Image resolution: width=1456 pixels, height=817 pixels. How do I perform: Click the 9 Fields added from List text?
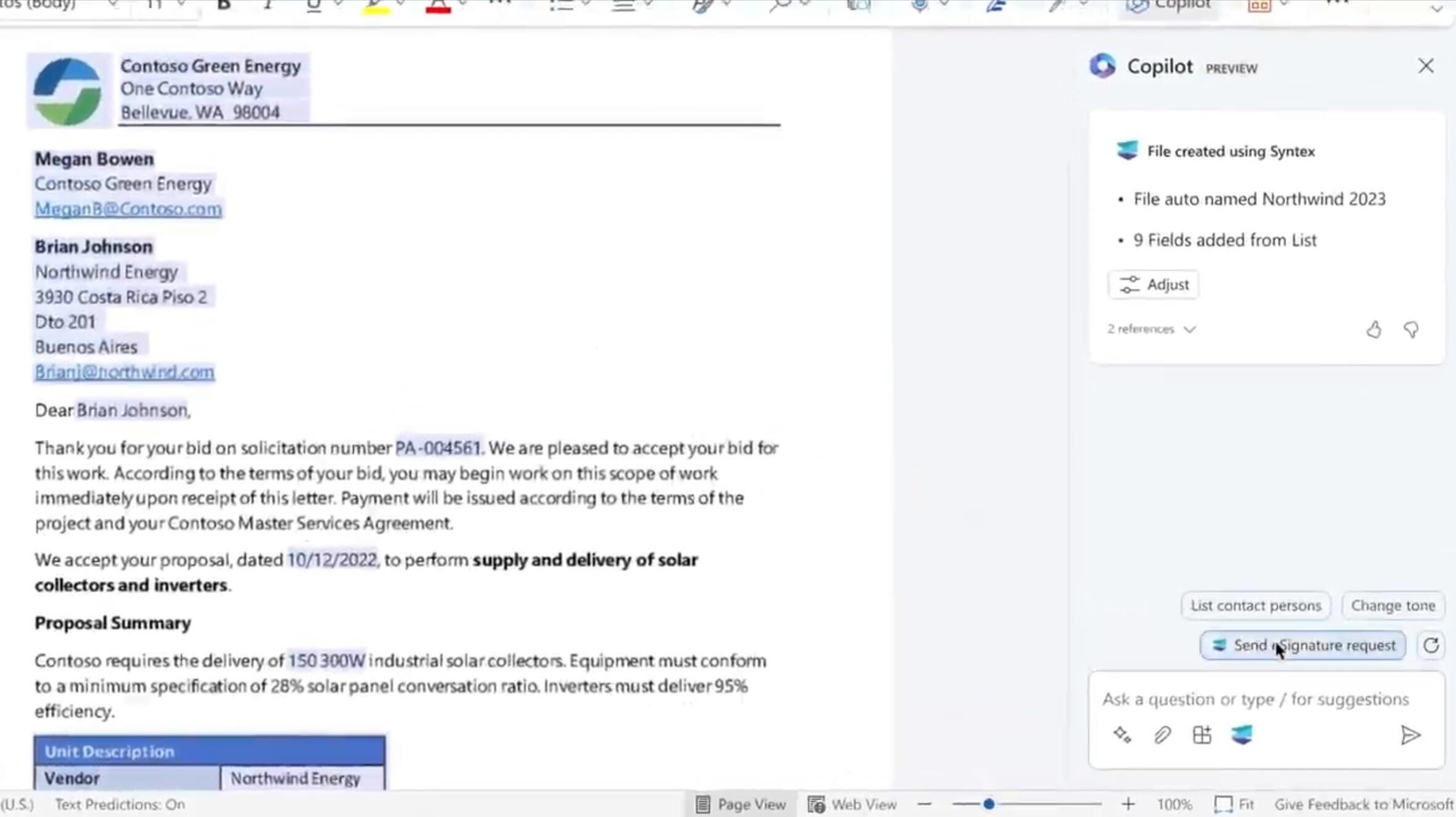pyautogui.click(x=1225, y=239)
